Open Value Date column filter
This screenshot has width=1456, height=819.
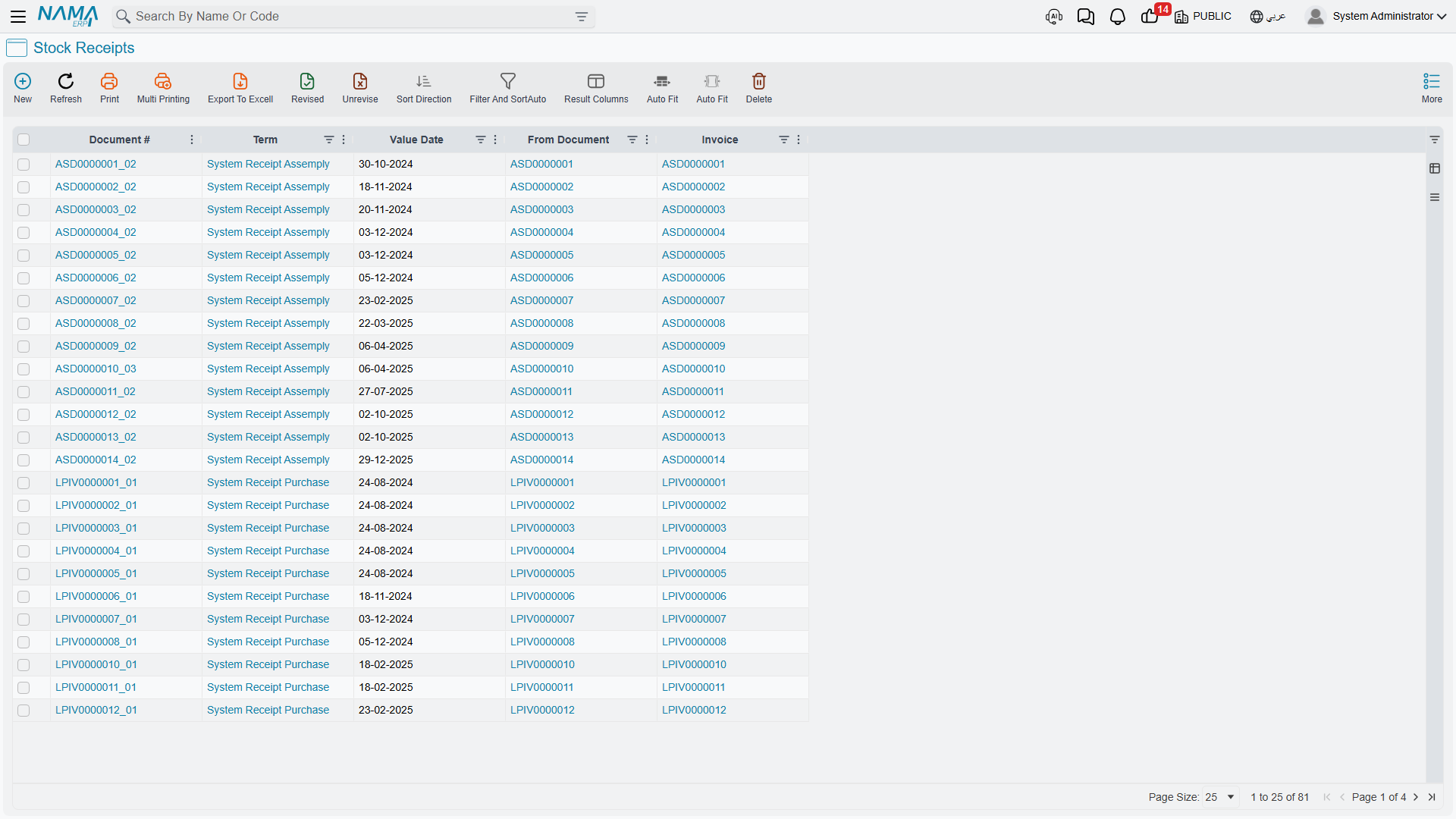click(x=480, y=140)
